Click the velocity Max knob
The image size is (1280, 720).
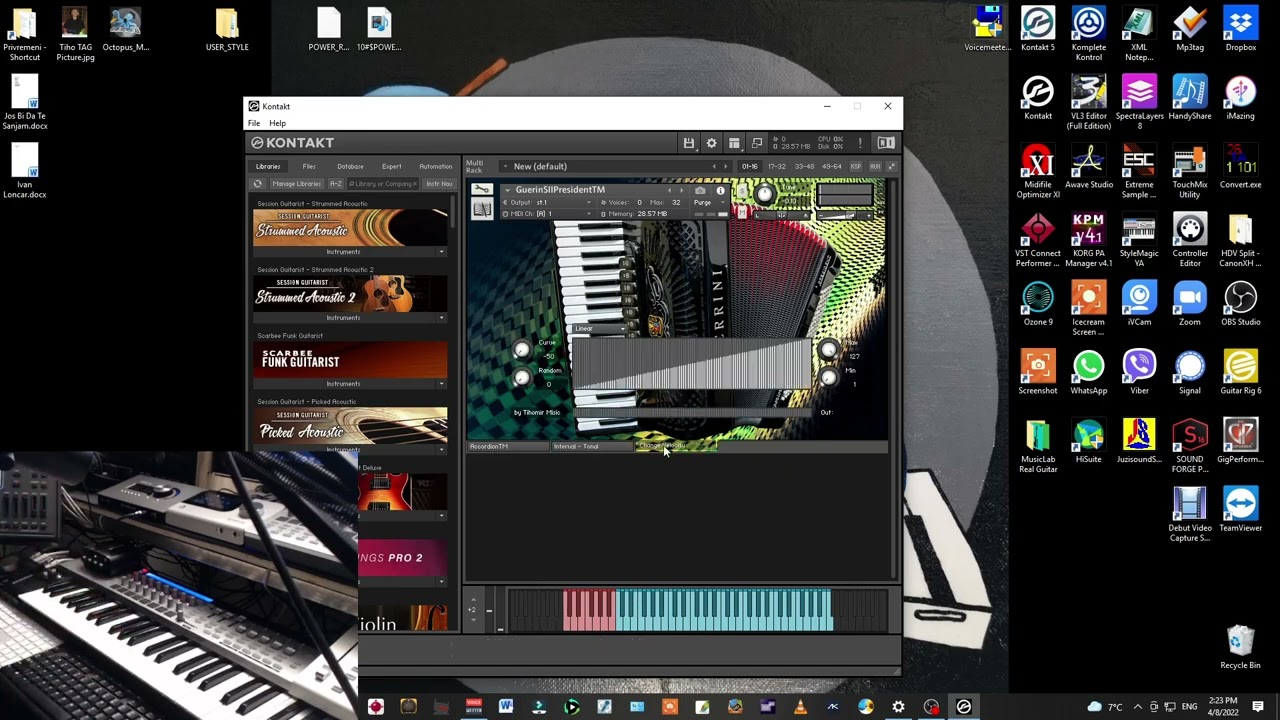pos(828,349)
